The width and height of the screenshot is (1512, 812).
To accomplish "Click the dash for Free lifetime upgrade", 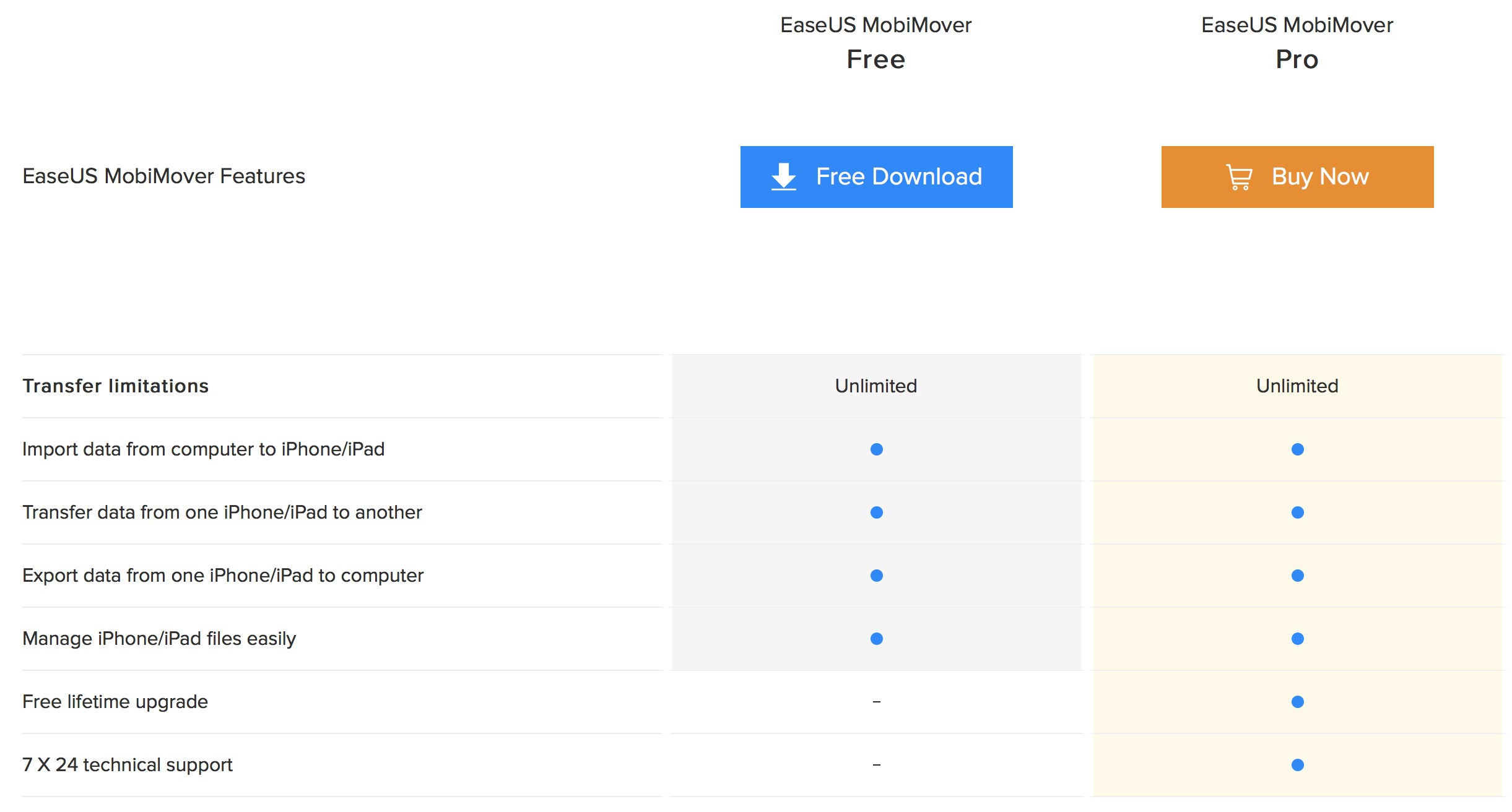I will pyautogui.click(x=876, y=702).
